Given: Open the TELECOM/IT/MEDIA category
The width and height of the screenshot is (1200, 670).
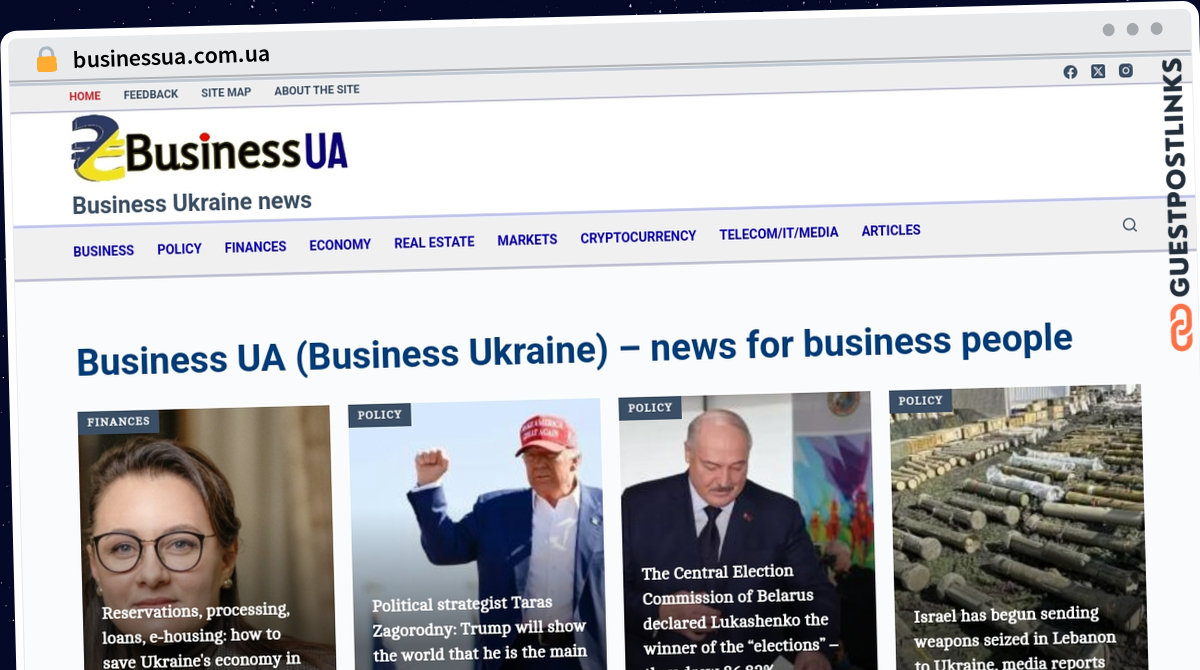Looking at the screenshot, I should (779, 233).
